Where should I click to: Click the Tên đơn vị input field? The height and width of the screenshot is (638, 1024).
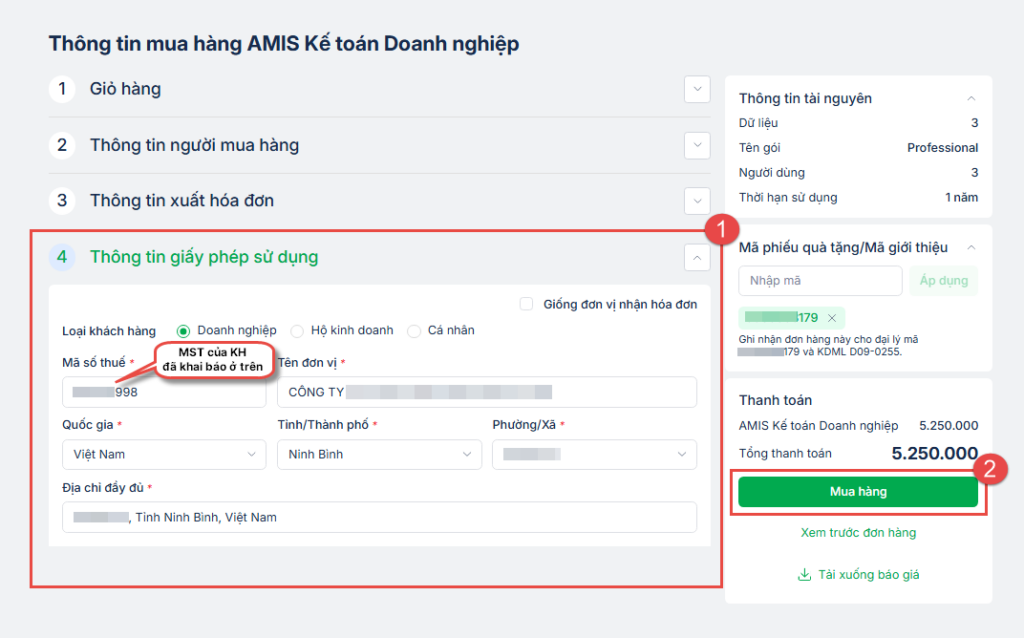tap(487, 392)
